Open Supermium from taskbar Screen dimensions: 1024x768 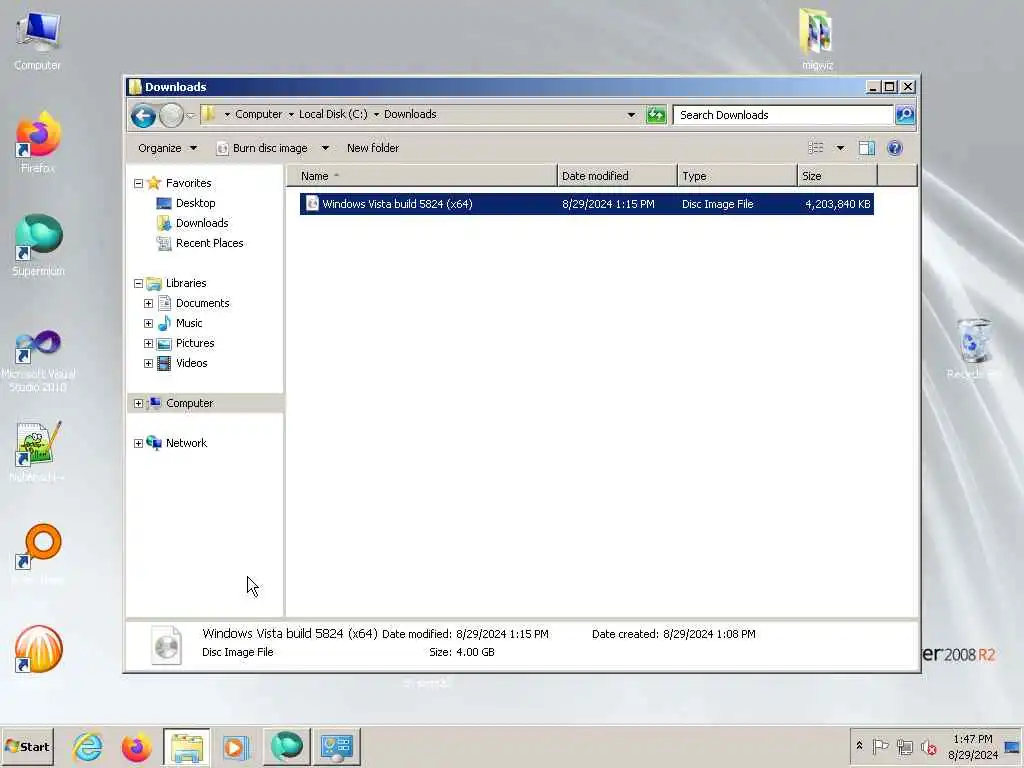[x=287, y=746]
